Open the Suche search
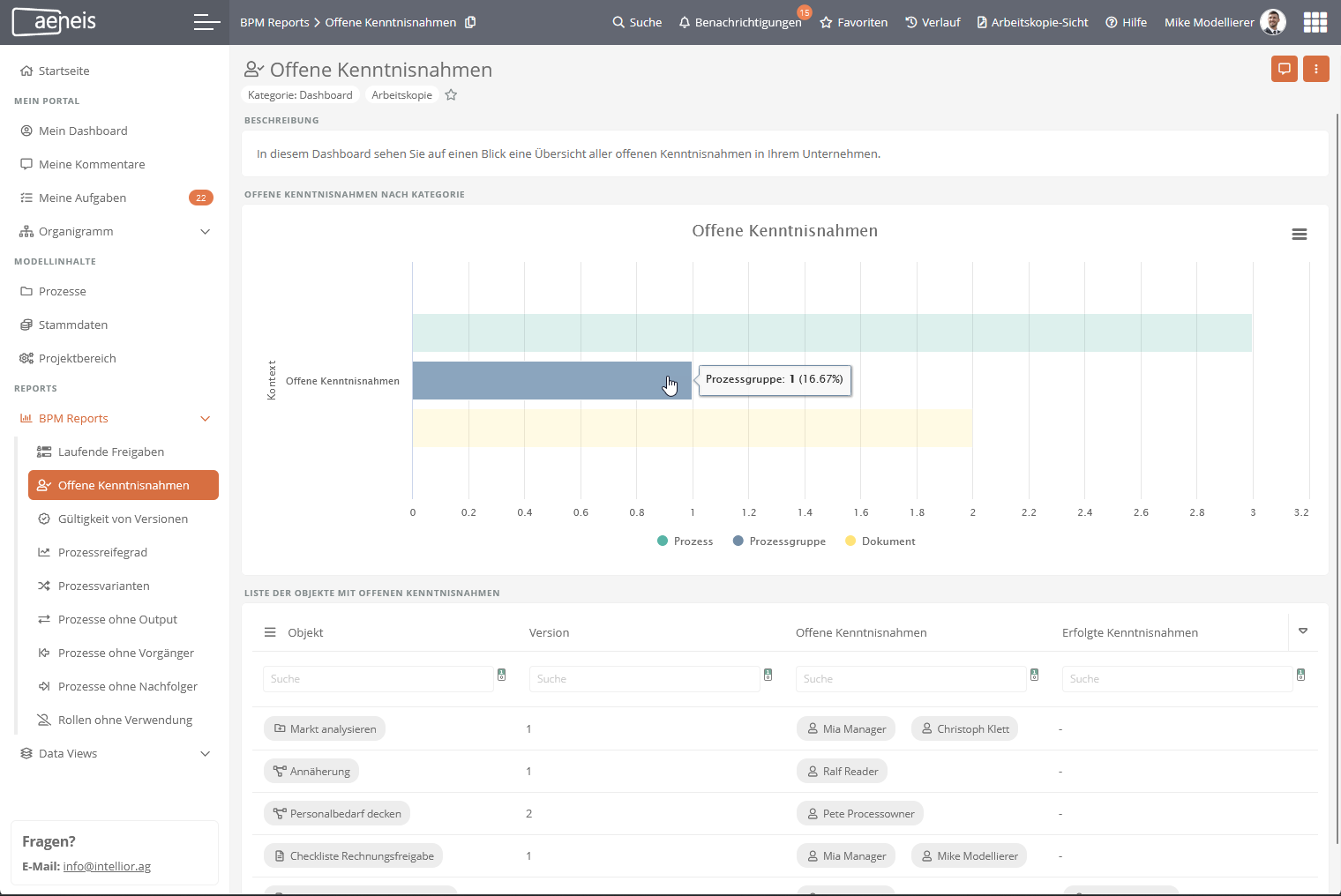The image size is (1341, 896). pyautogui.click(x=637, y=22)
